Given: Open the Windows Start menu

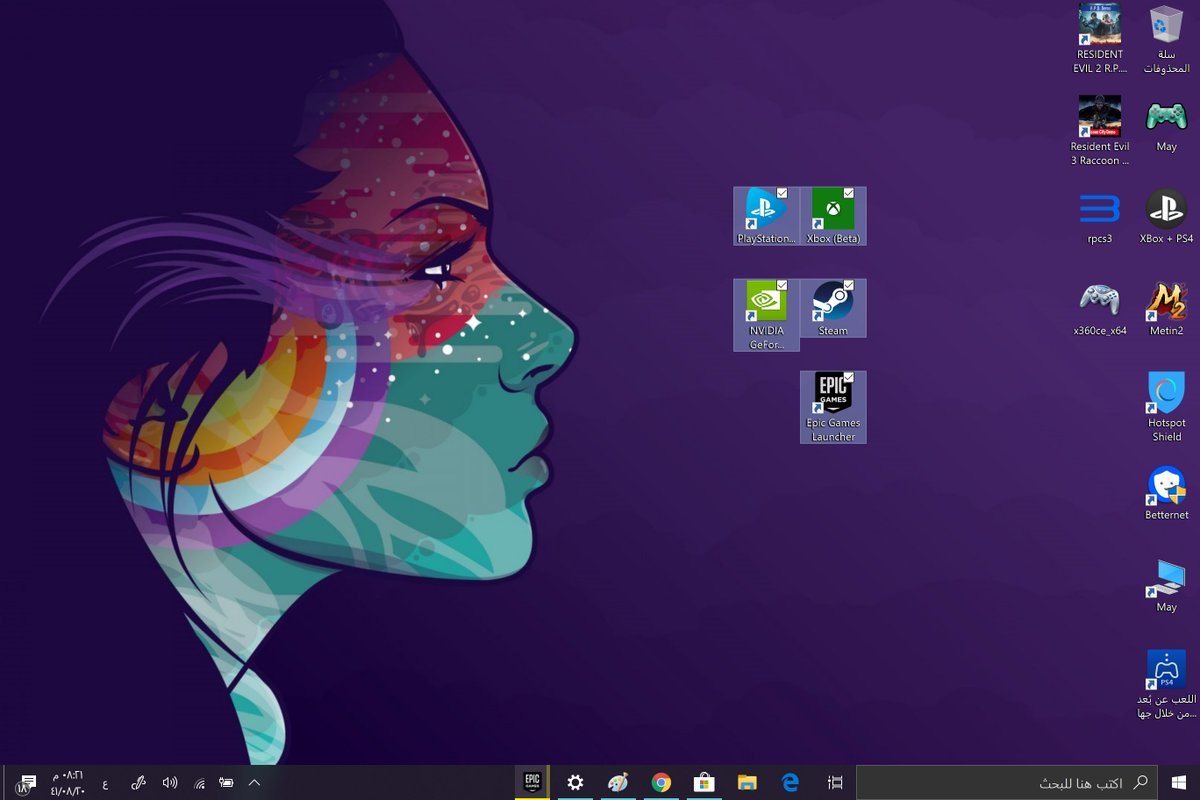Looking at the screenshot, I should pos(1179,782).
